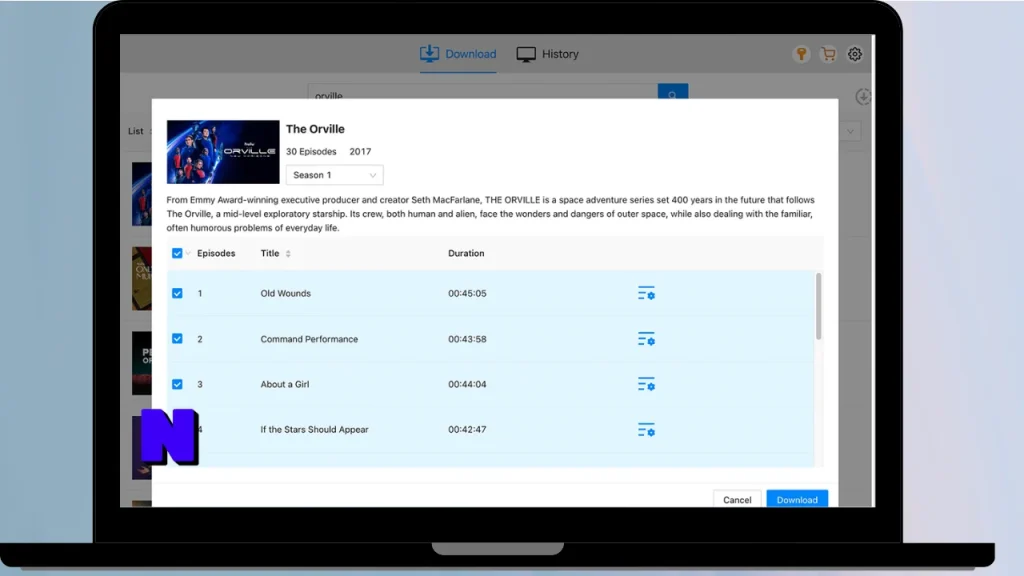Click the episode list scrollbar
This screenshot has height=576, width=1024.
tap(818, 306)
